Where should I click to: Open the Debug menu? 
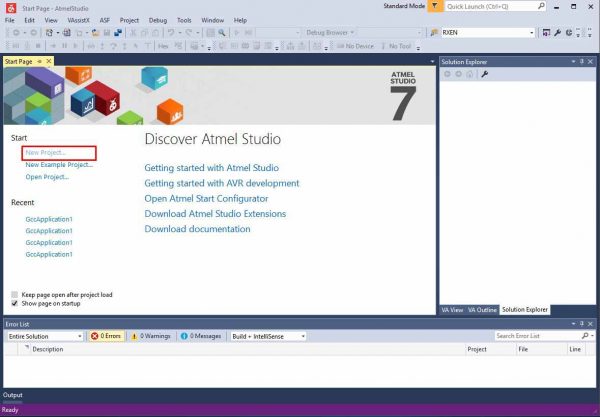point(158,20)
